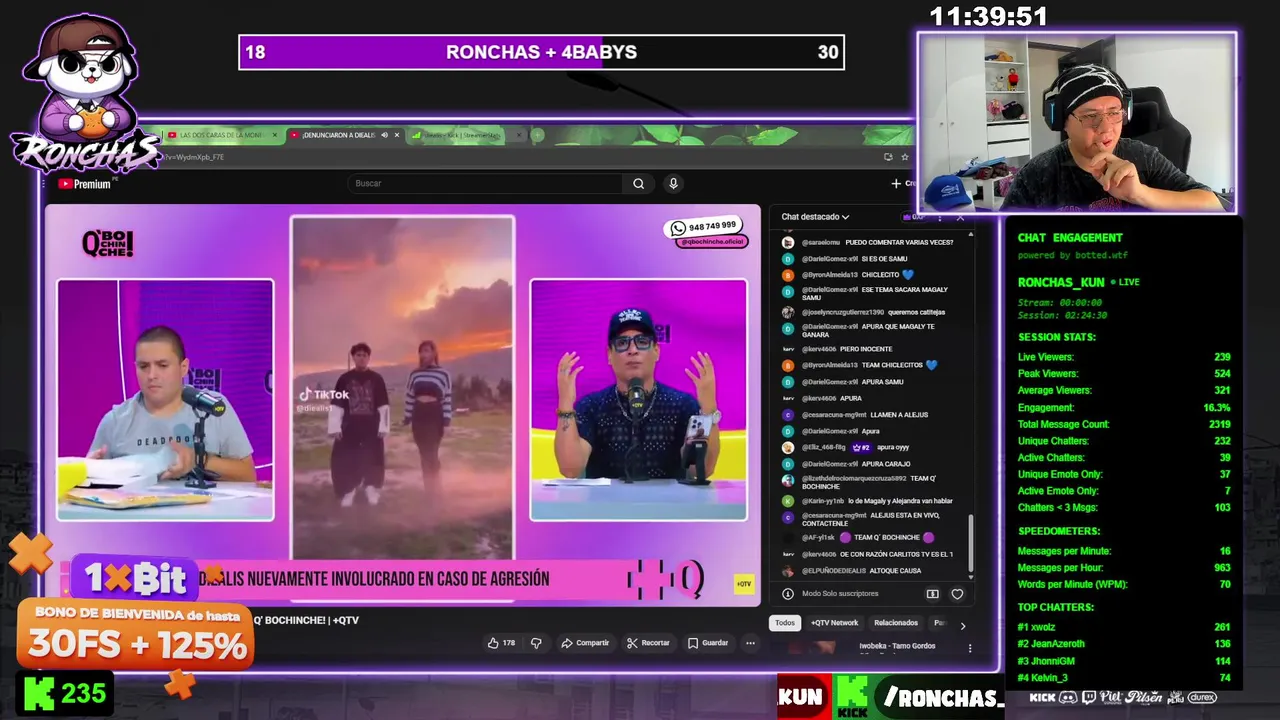The height and width of the screenshot is (720, 1280).
Task: Click @ELPUÑODEDIEALIS ALTOQUE CAUSA message
Action: point(852,571)
